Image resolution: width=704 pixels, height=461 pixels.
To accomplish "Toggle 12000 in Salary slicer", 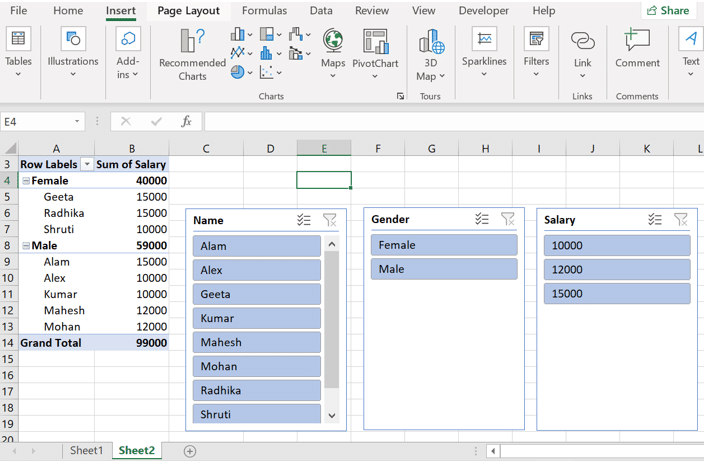I will pyautogui.click(x=617, y=270).
